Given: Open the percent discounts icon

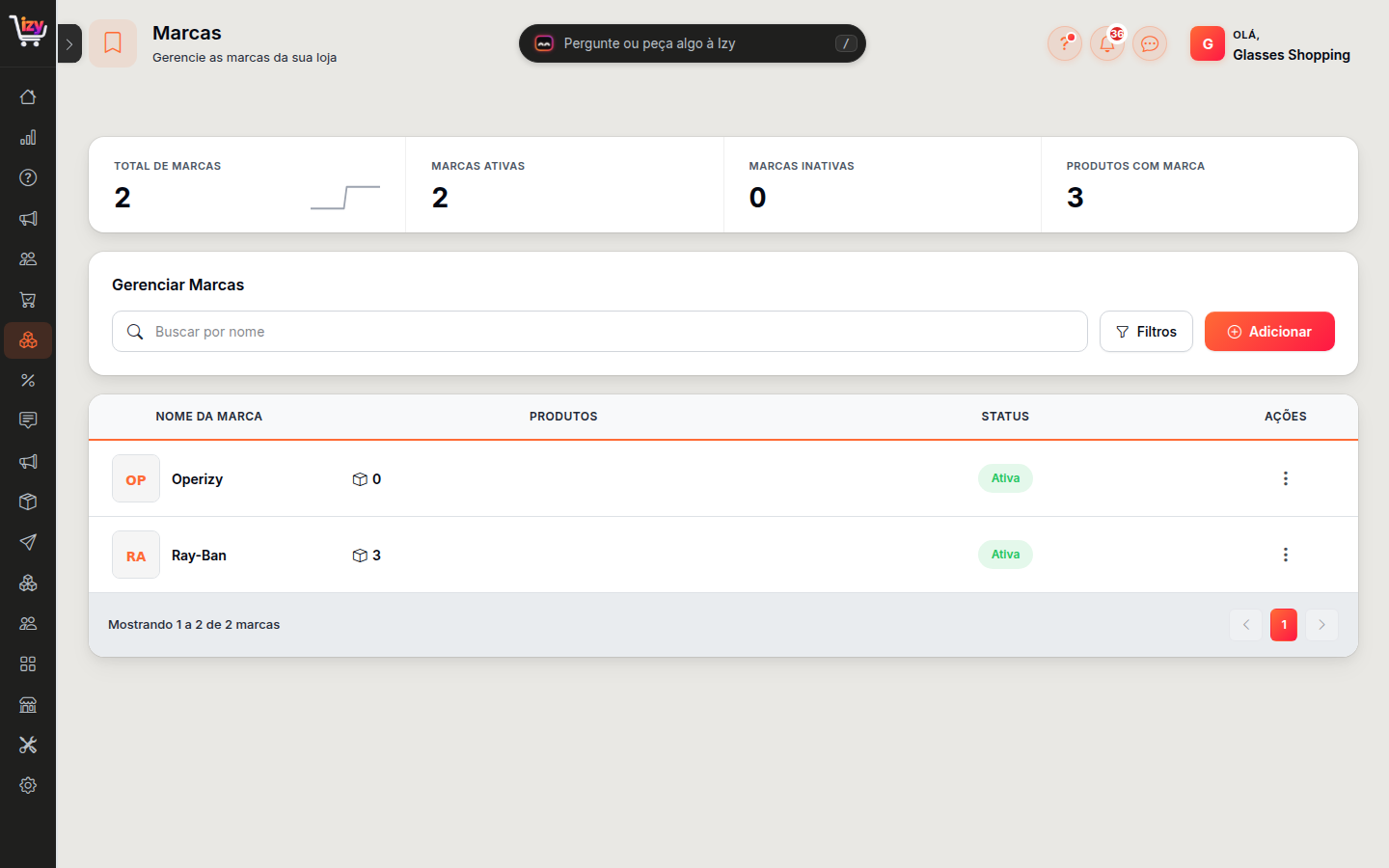Looking at the screenshot, I should (x=28, y=381).
